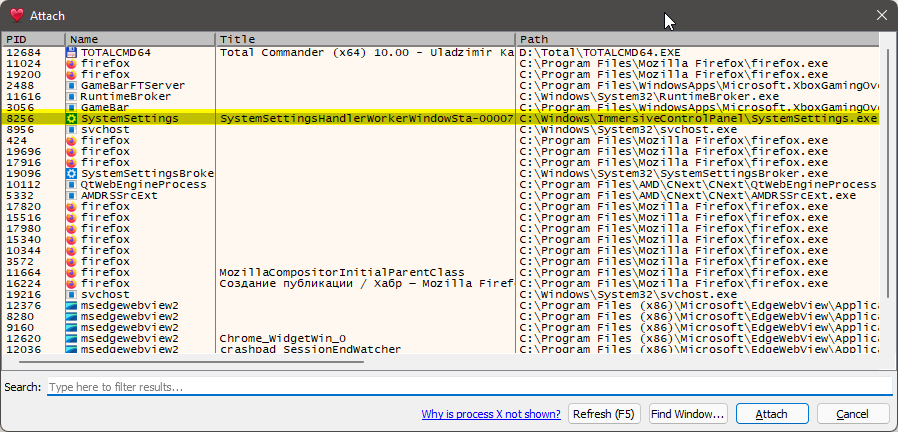Viewport: 898px width, 432px height.
Task: Select the SystemSettingsBroker process name
Action: pyautogui.click(x=147, y=174)
